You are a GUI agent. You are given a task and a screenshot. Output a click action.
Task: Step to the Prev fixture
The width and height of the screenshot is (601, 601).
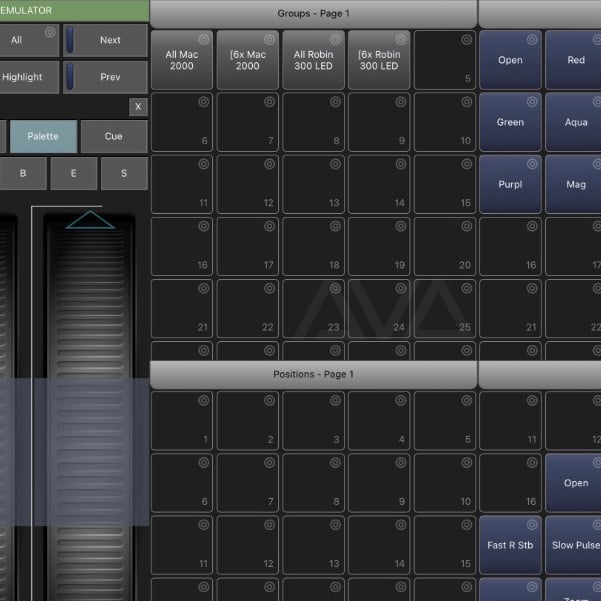pyautogui.click(x=106, y=77)
